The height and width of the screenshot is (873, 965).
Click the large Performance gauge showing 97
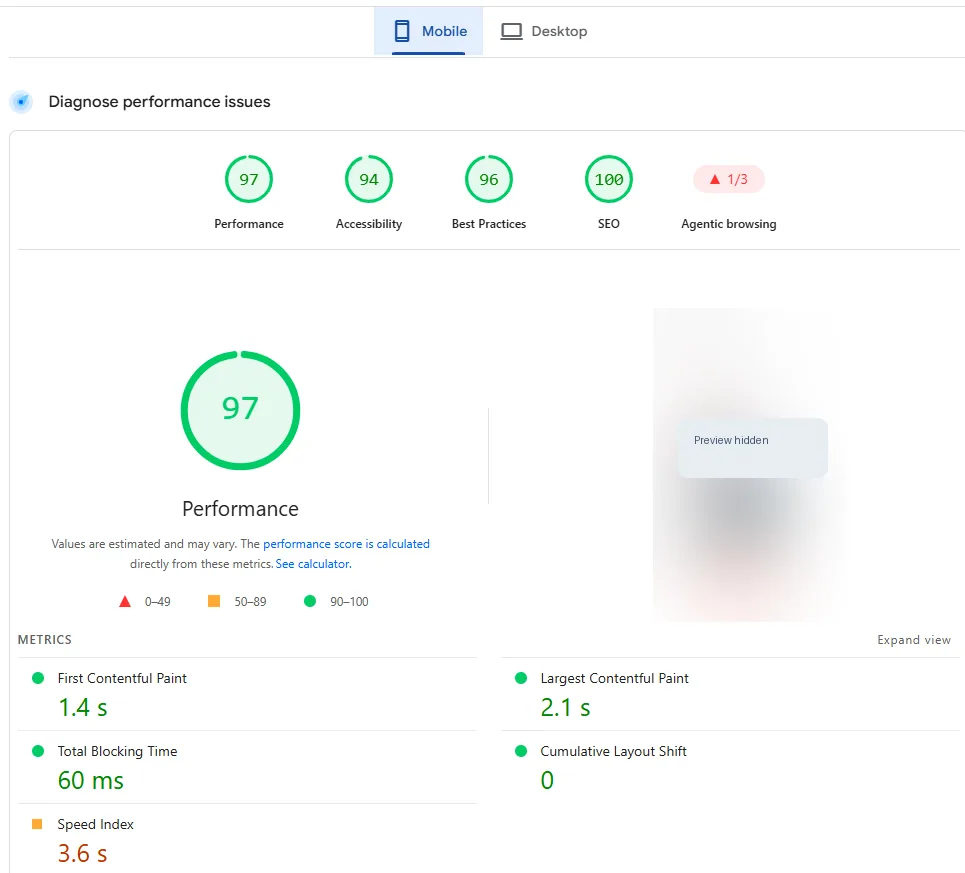pos(240,410)
